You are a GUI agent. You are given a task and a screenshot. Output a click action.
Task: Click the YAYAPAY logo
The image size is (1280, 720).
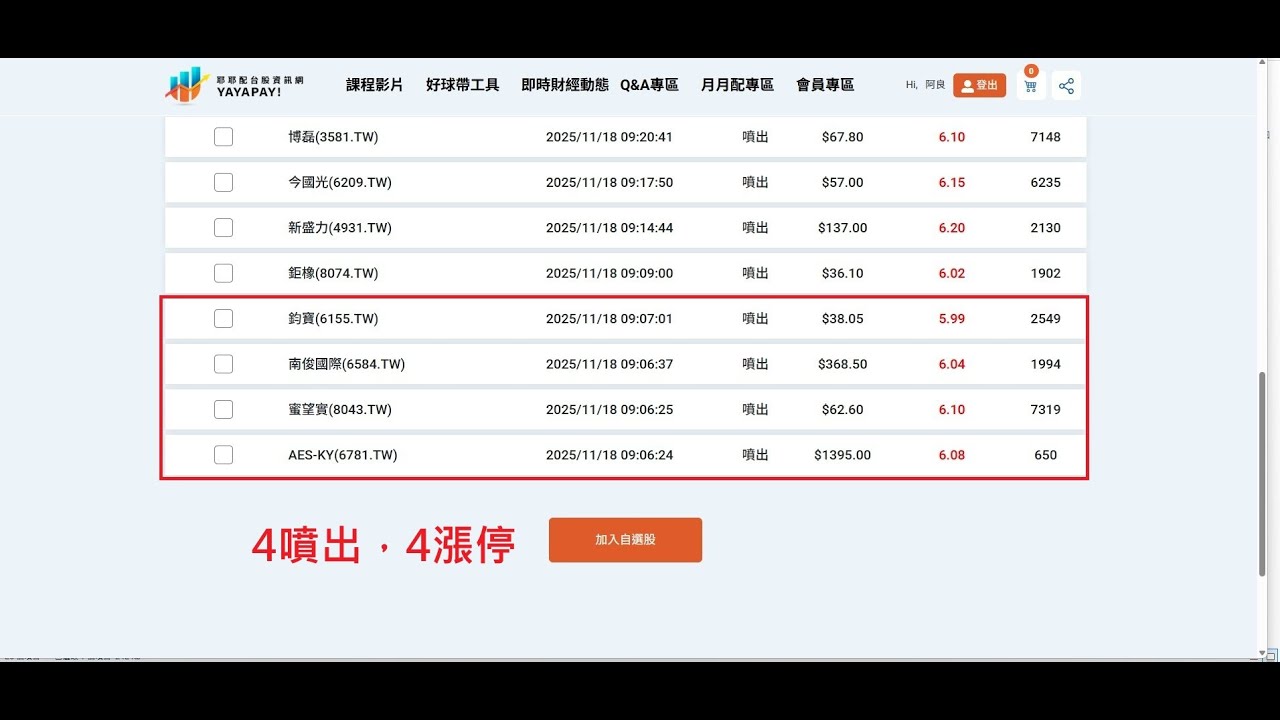pyautogui.click(x=236, y=85)
